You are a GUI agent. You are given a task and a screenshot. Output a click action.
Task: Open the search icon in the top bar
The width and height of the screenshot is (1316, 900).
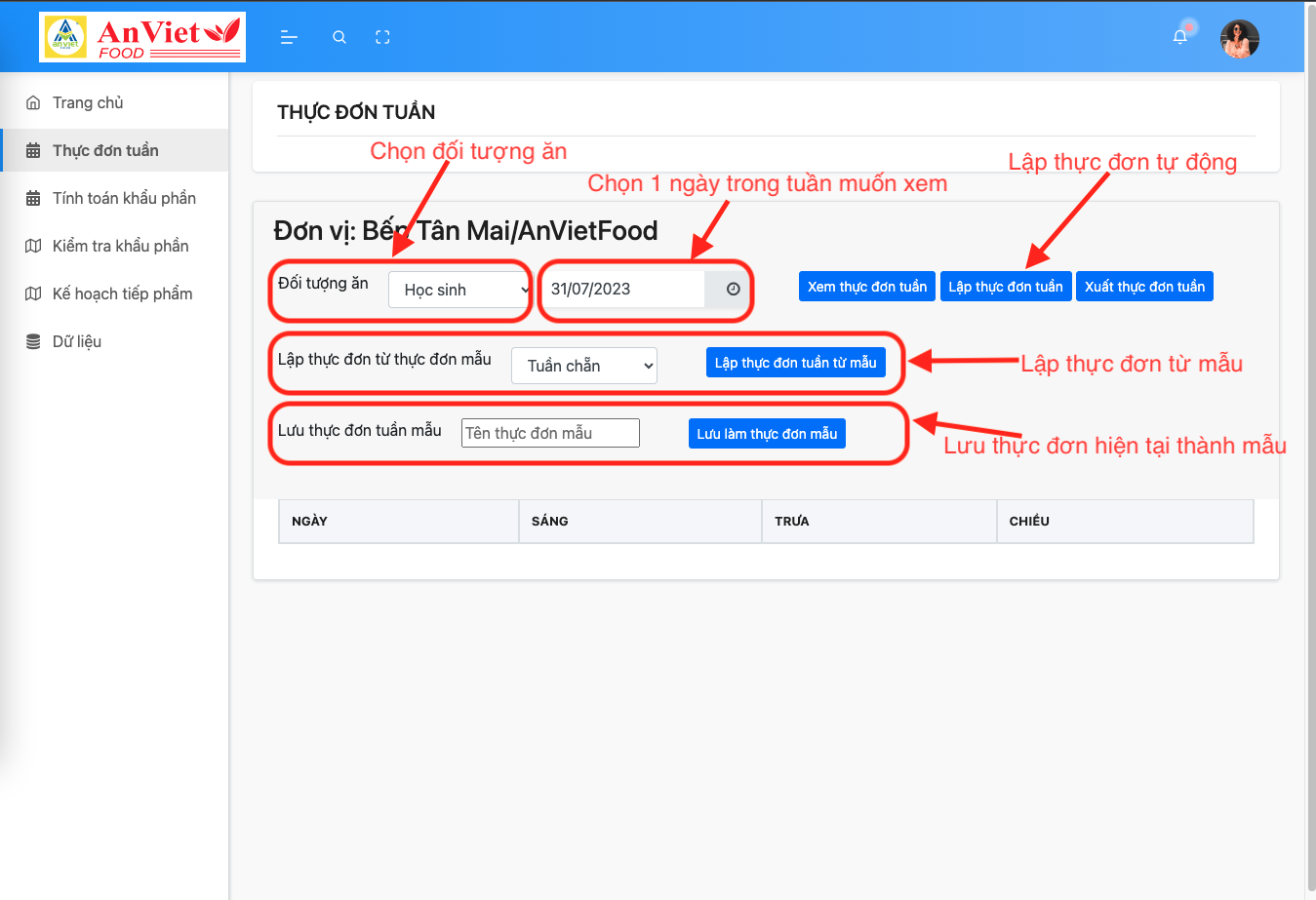(x=339, y=37)
